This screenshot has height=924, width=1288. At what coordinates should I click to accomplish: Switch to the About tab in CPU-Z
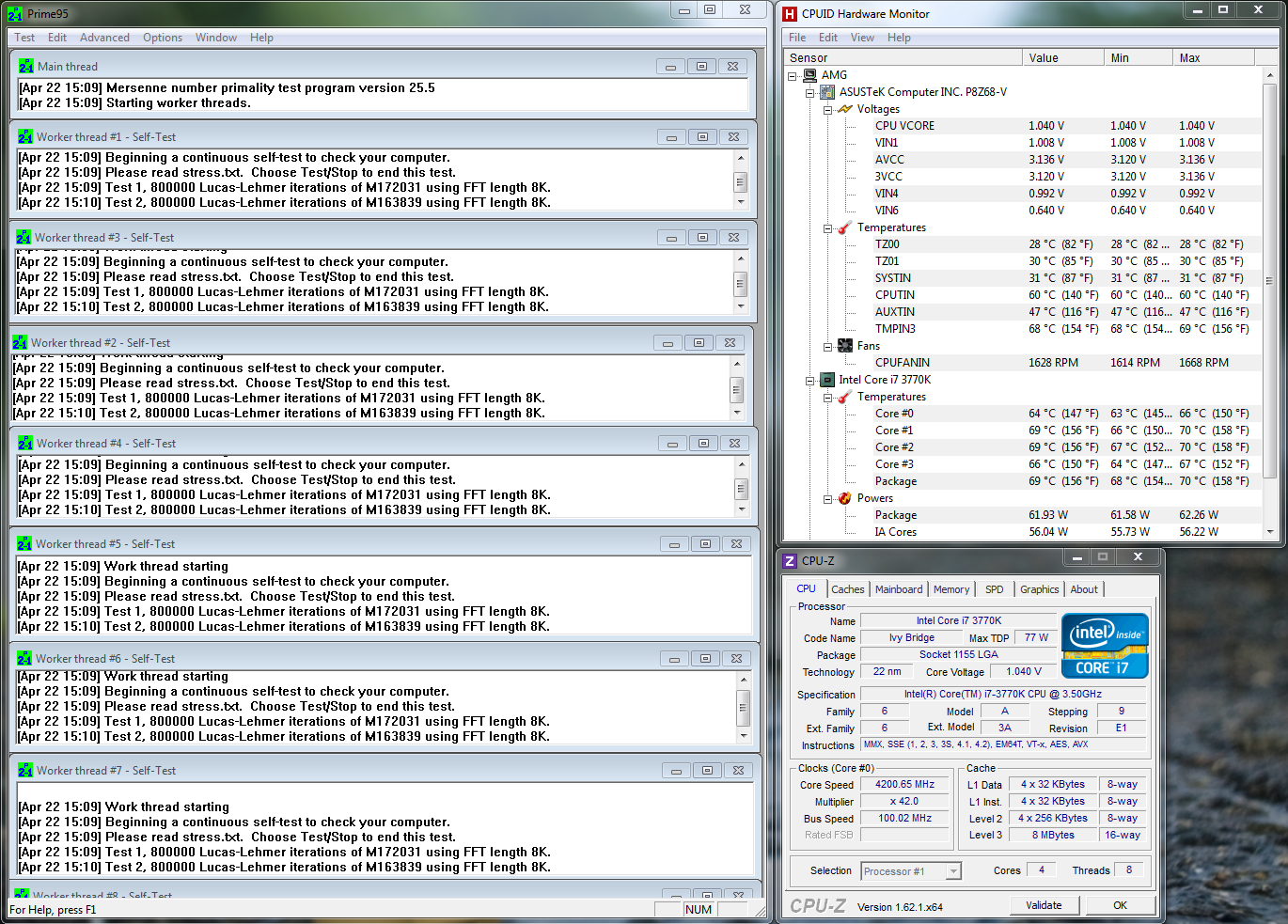1084,589
